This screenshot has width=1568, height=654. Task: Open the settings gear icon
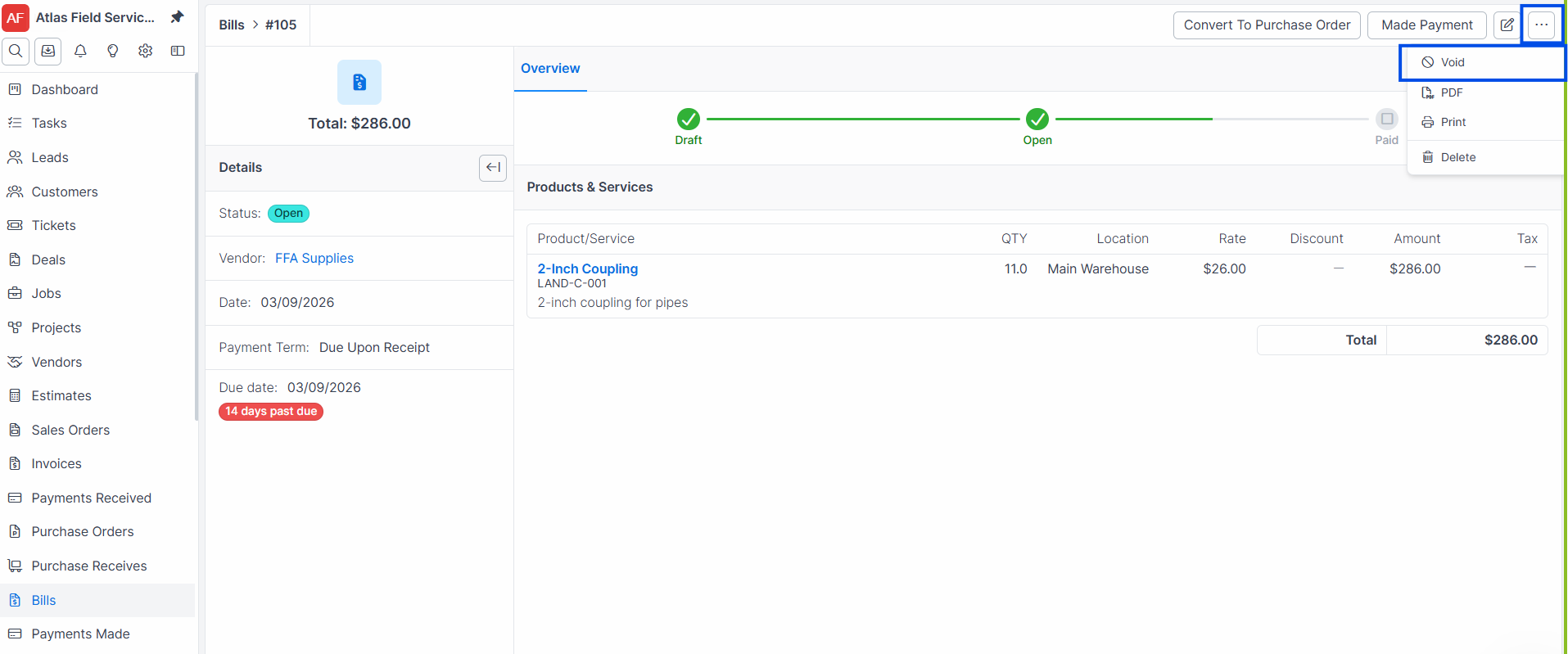145,51
